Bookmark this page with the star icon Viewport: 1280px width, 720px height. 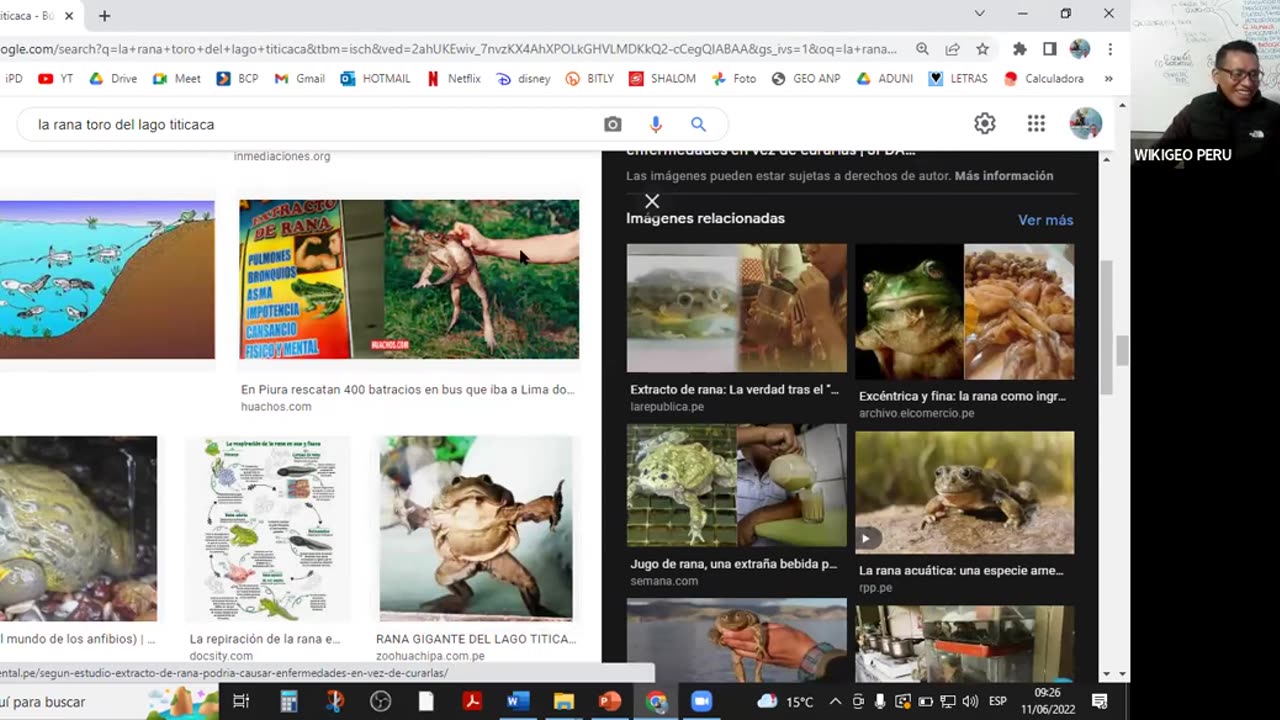tap(982, 49)
